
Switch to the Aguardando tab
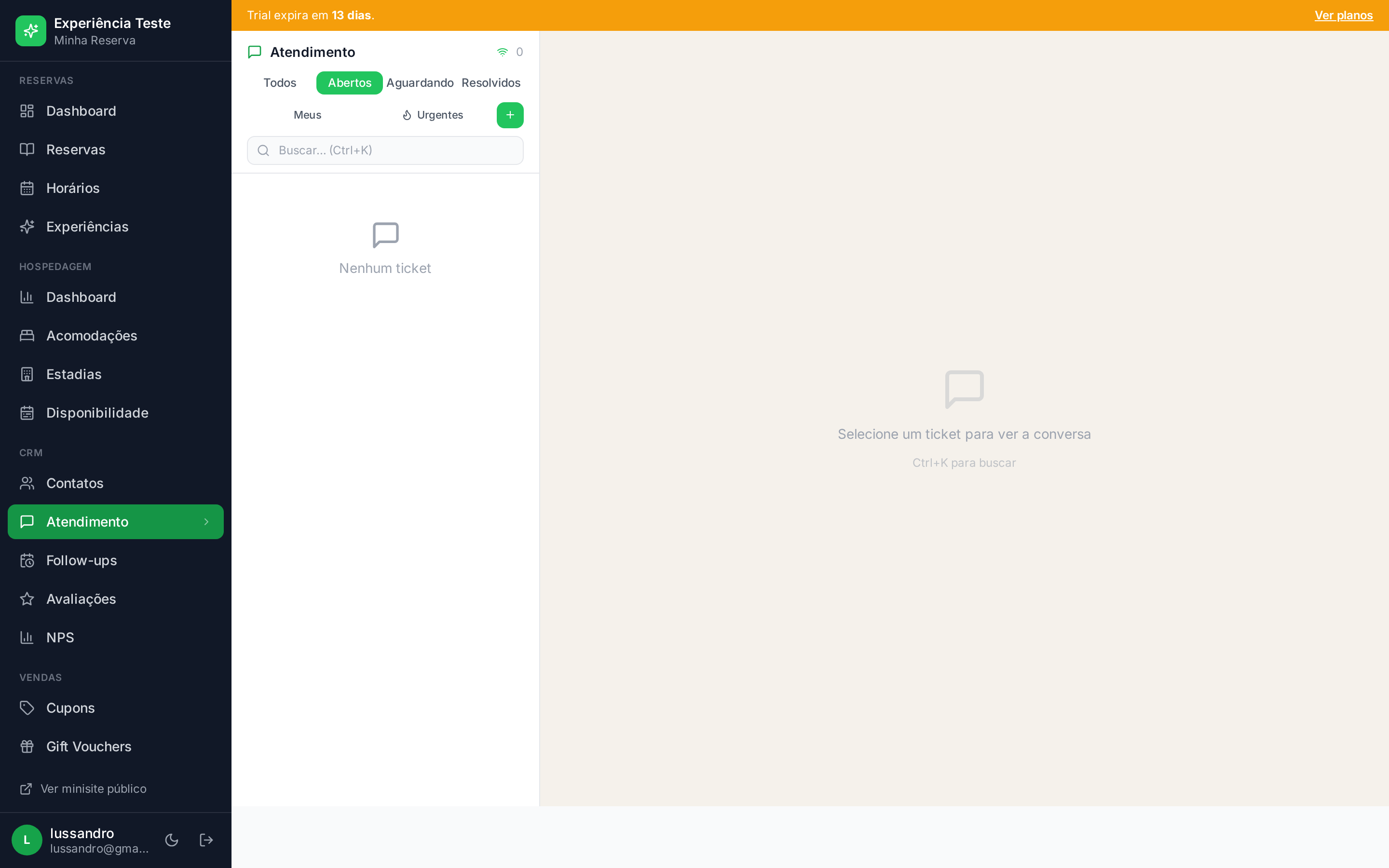click(420, 82)
